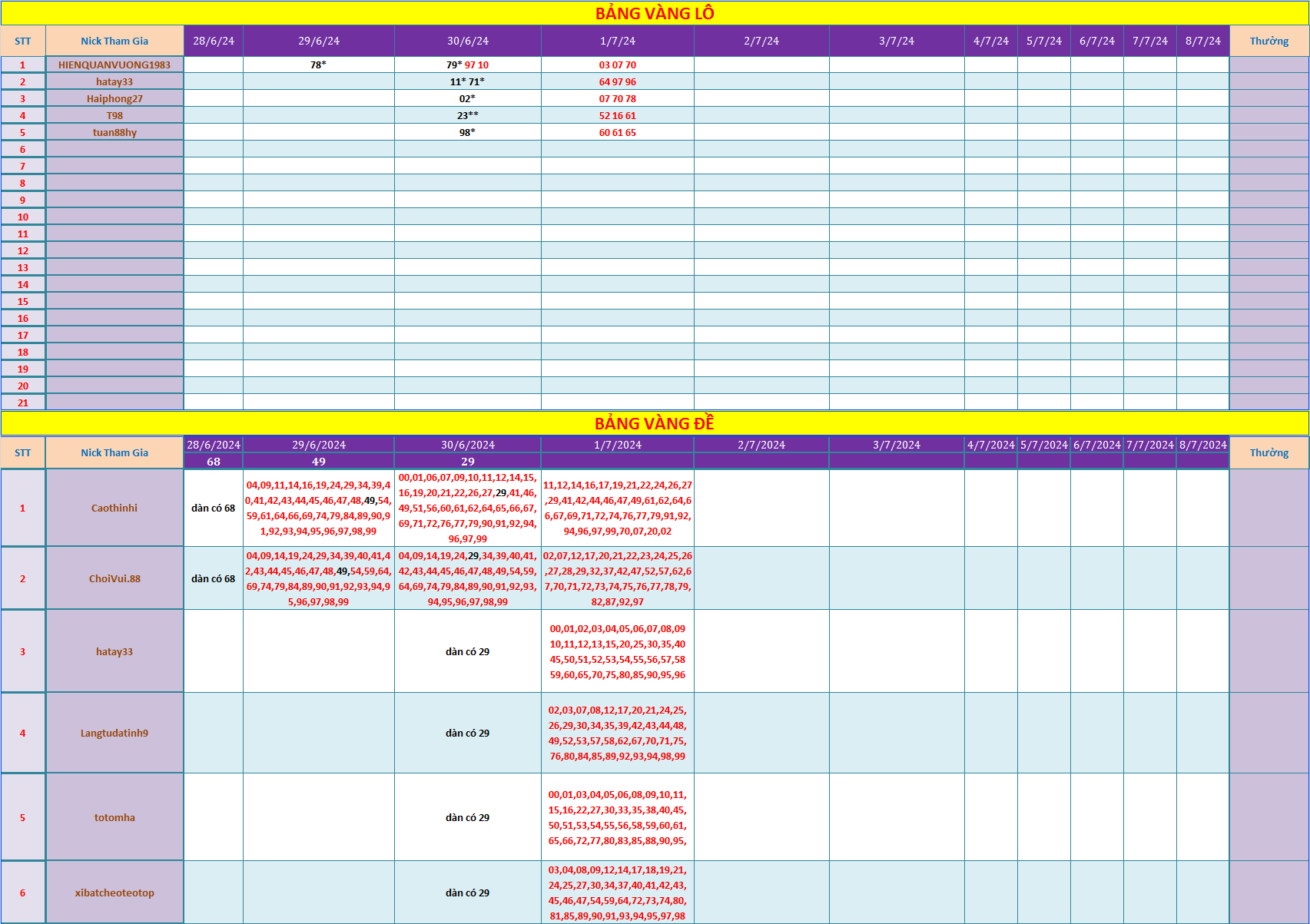Select the cell containing "78*"
Viewport: 1310px width, 924px height.
tap(319, 65)
